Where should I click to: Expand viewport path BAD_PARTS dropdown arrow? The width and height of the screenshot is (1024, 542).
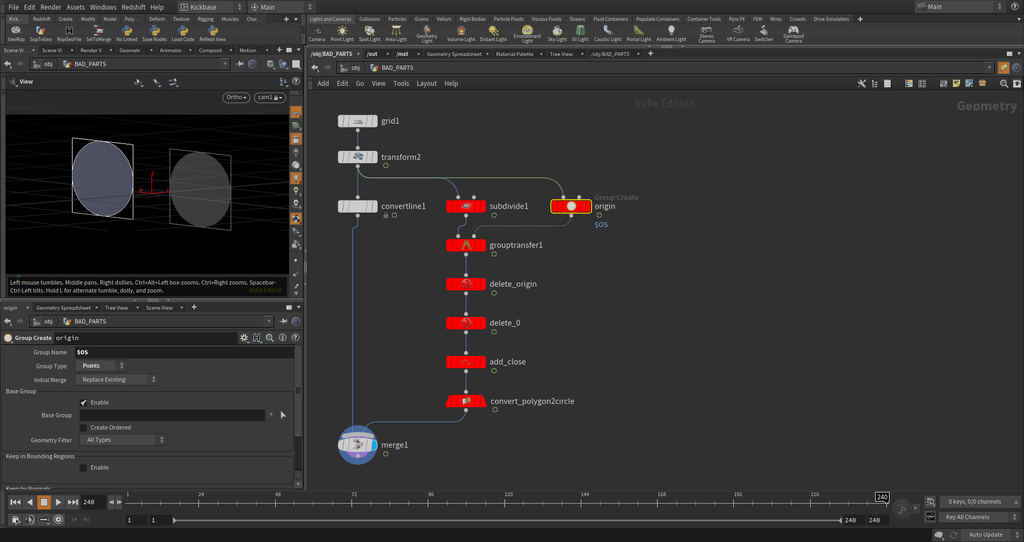click(x=225, y=64)
